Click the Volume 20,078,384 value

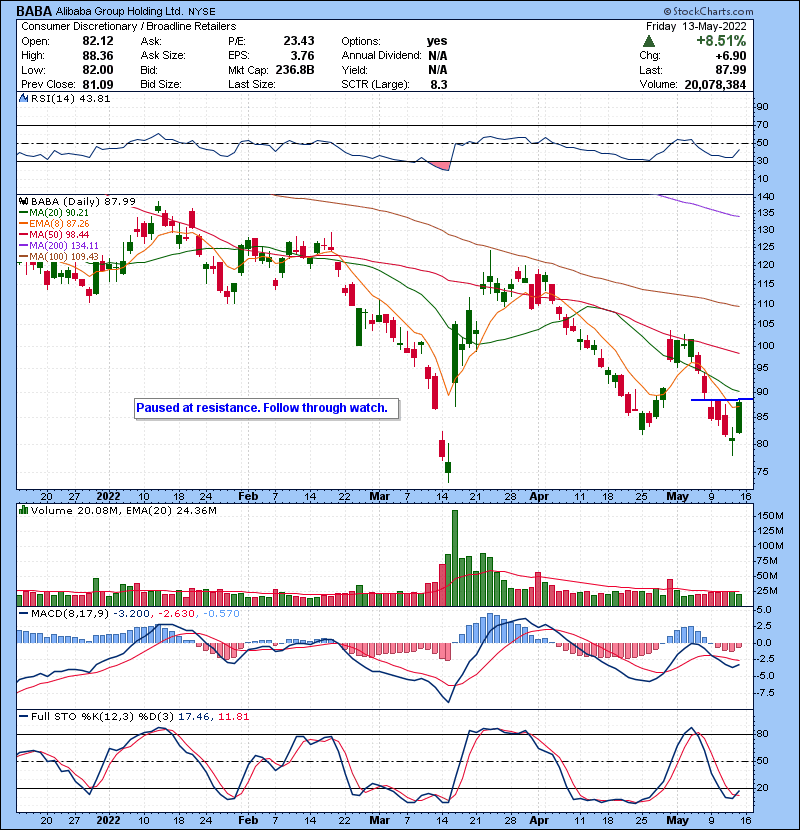coord(715,85)
